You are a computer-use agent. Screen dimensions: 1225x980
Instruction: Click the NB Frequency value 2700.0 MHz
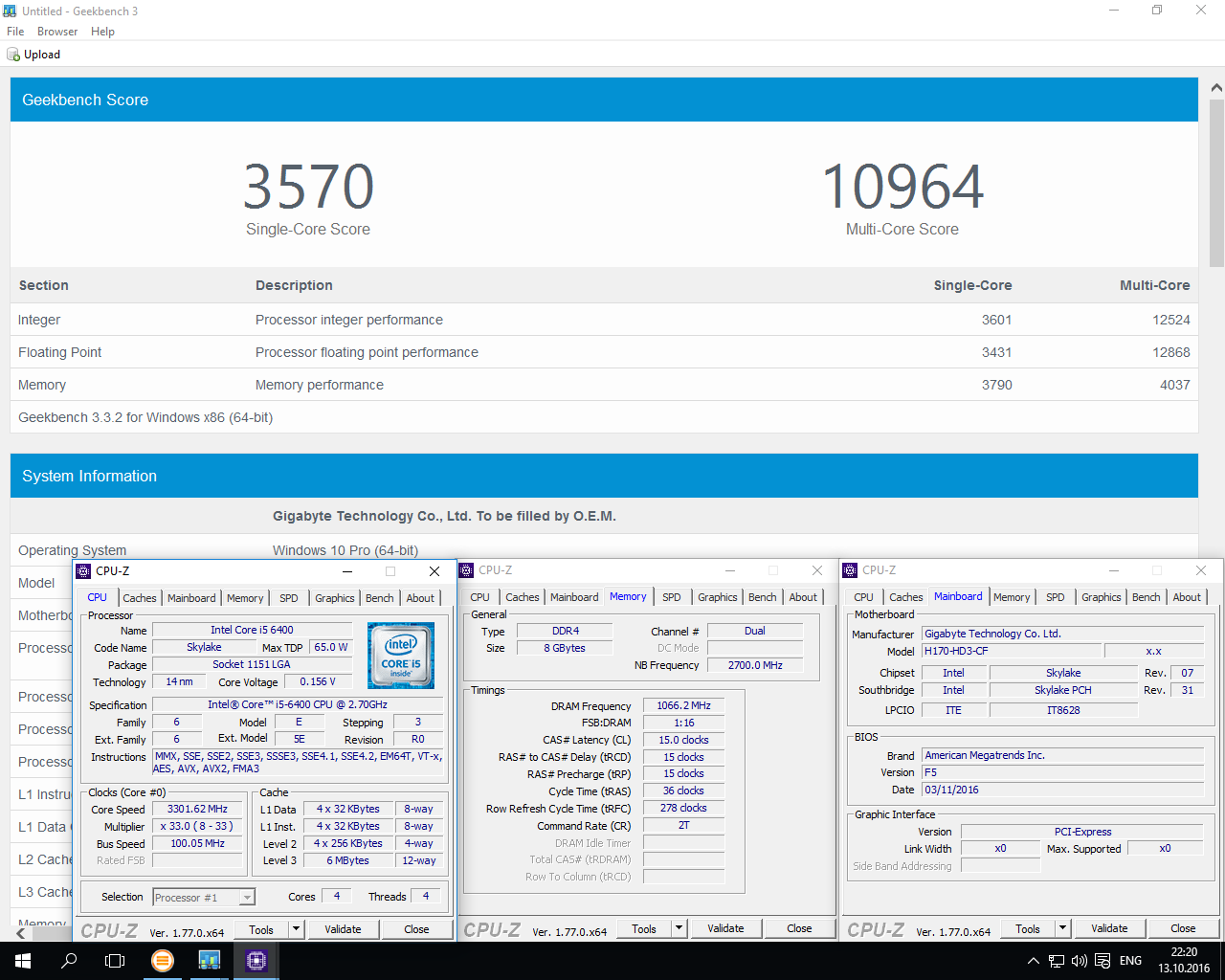[x=755, y=665]
